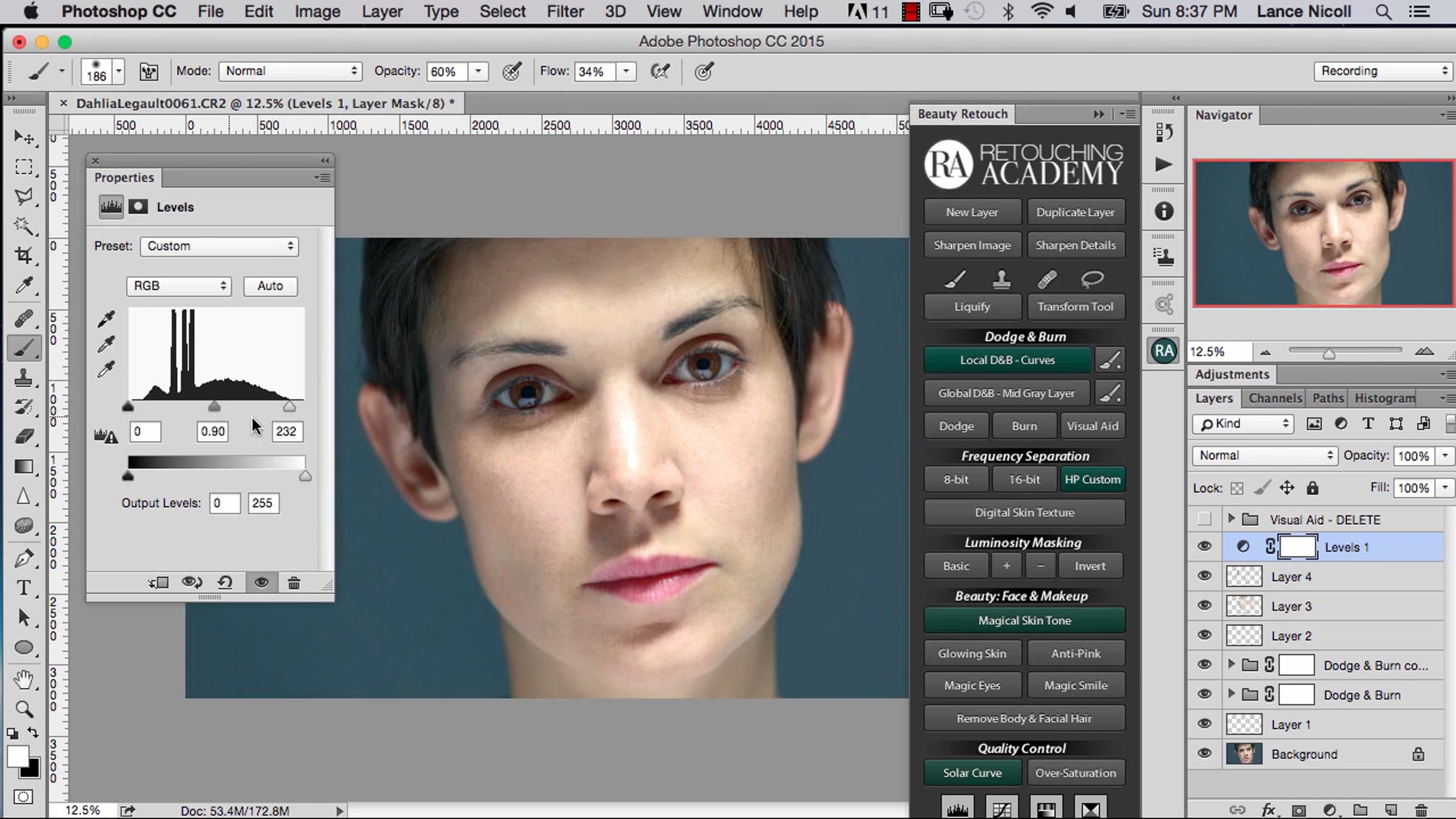The height and width of the screenshot is (819, 1456).
Task: Pick the Zoom tool magnifier
Action: pos(24,709)
